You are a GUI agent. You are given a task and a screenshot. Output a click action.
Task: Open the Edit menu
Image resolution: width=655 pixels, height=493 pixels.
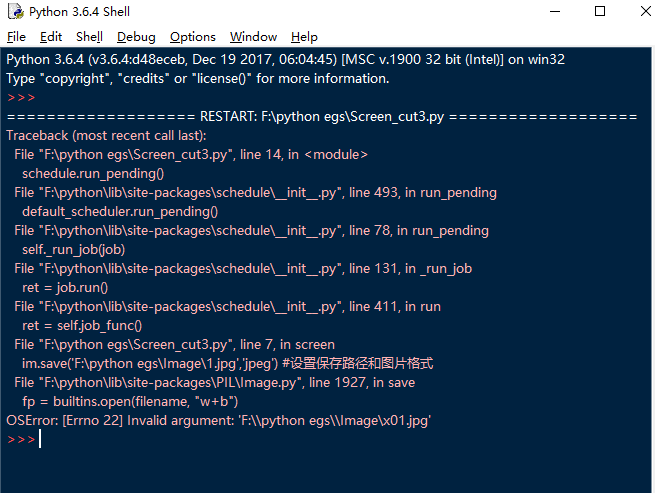pyautogui.click(x=51, y=37)
